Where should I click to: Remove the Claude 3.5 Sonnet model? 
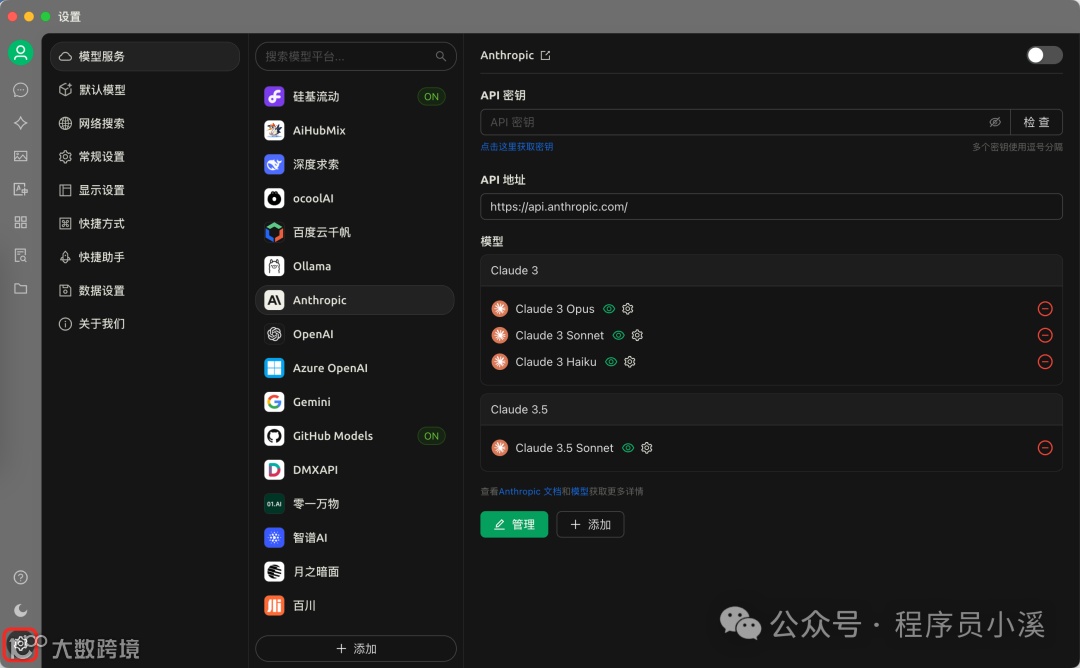click(1045, 448)
